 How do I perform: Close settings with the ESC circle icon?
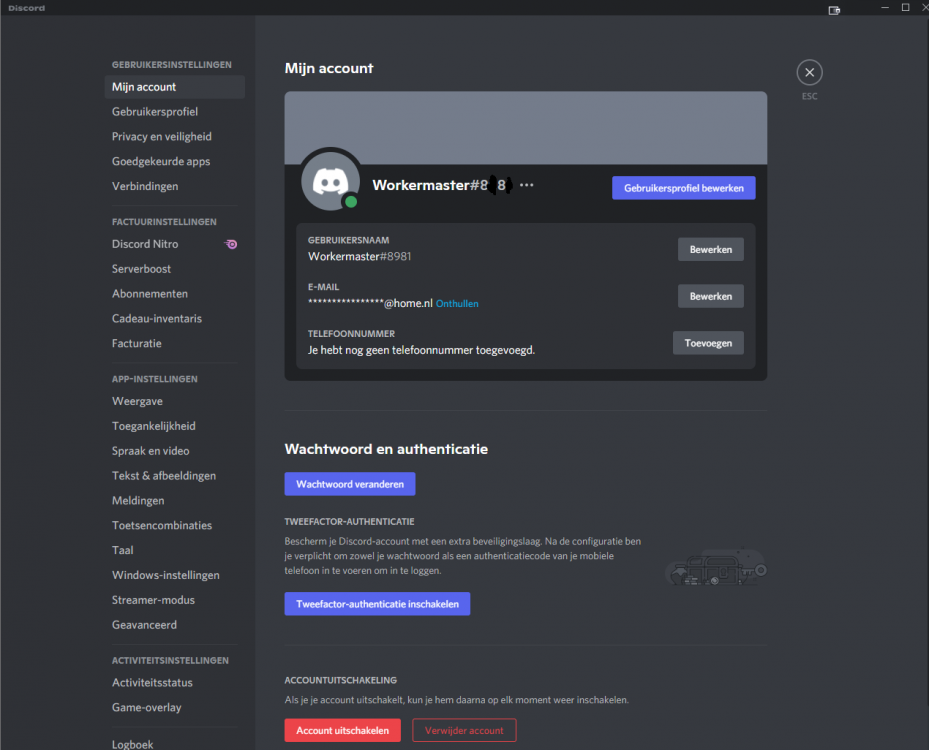[x=809, y=72]
